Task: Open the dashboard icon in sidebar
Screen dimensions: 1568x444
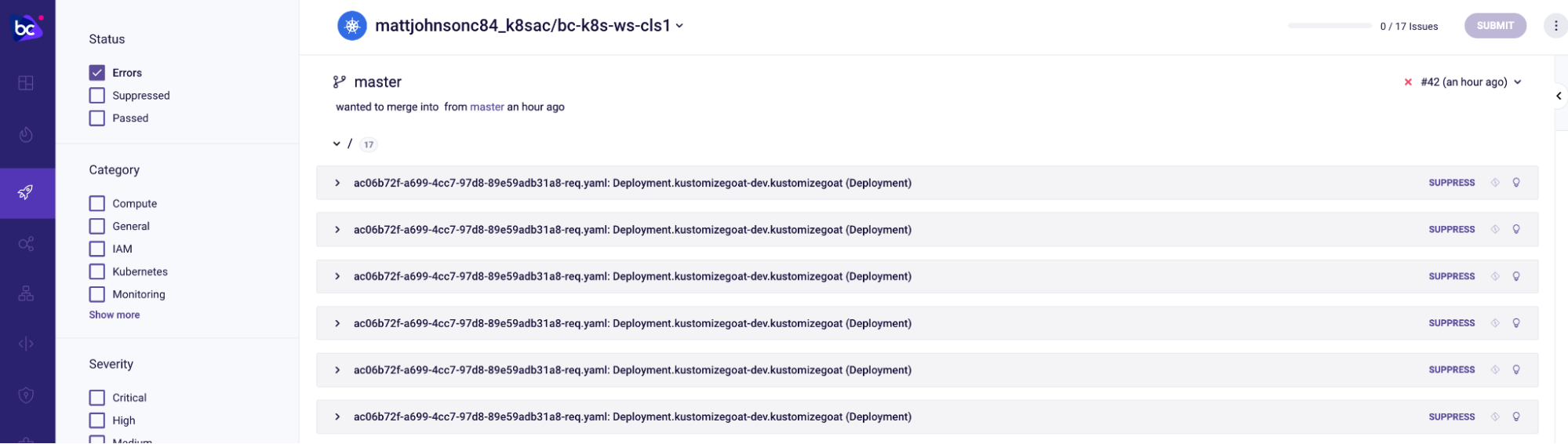Action: [x=26, y=83]
